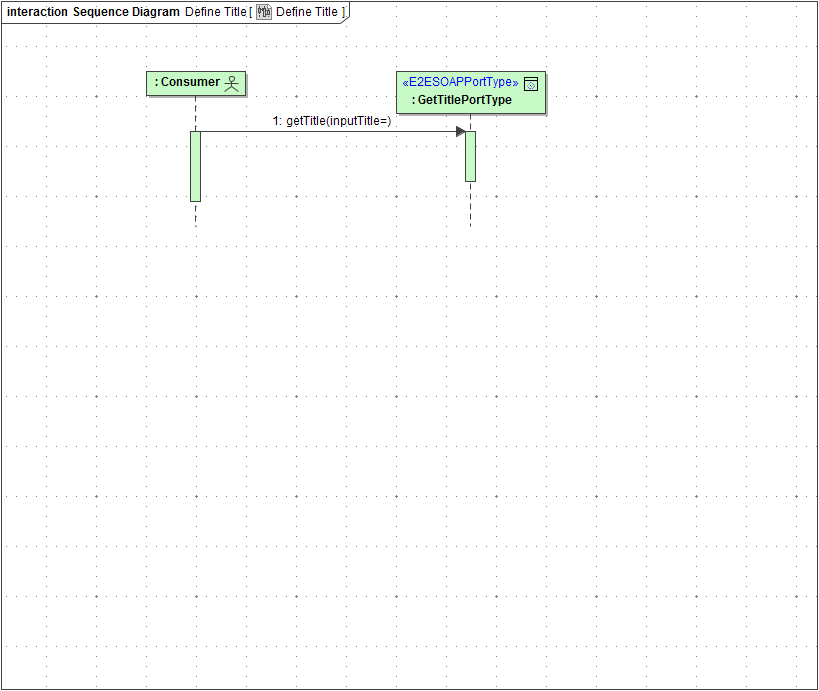
Task: Select the getTitle message arrow line
Action: (330, 131)
